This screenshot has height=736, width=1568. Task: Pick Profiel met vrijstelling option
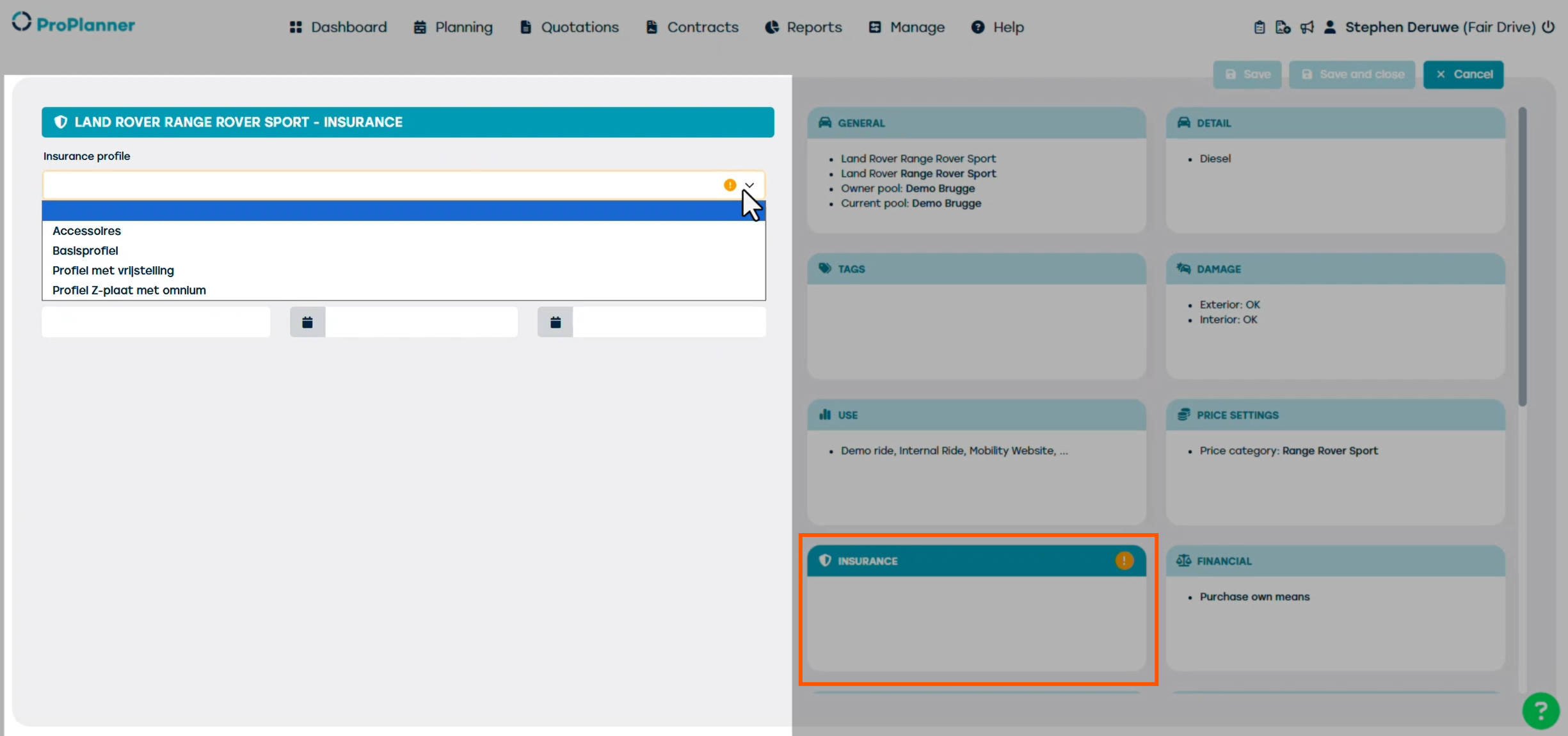(x=113, y=271)
